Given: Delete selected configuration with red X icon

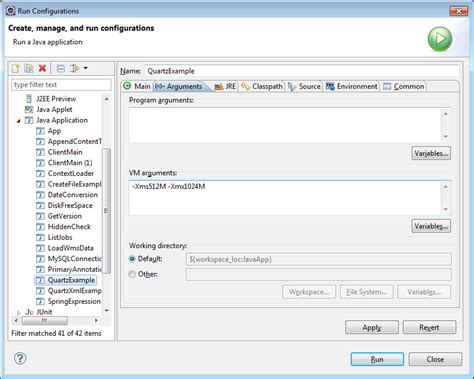Looking at the screenshot, I should point(42,68).
